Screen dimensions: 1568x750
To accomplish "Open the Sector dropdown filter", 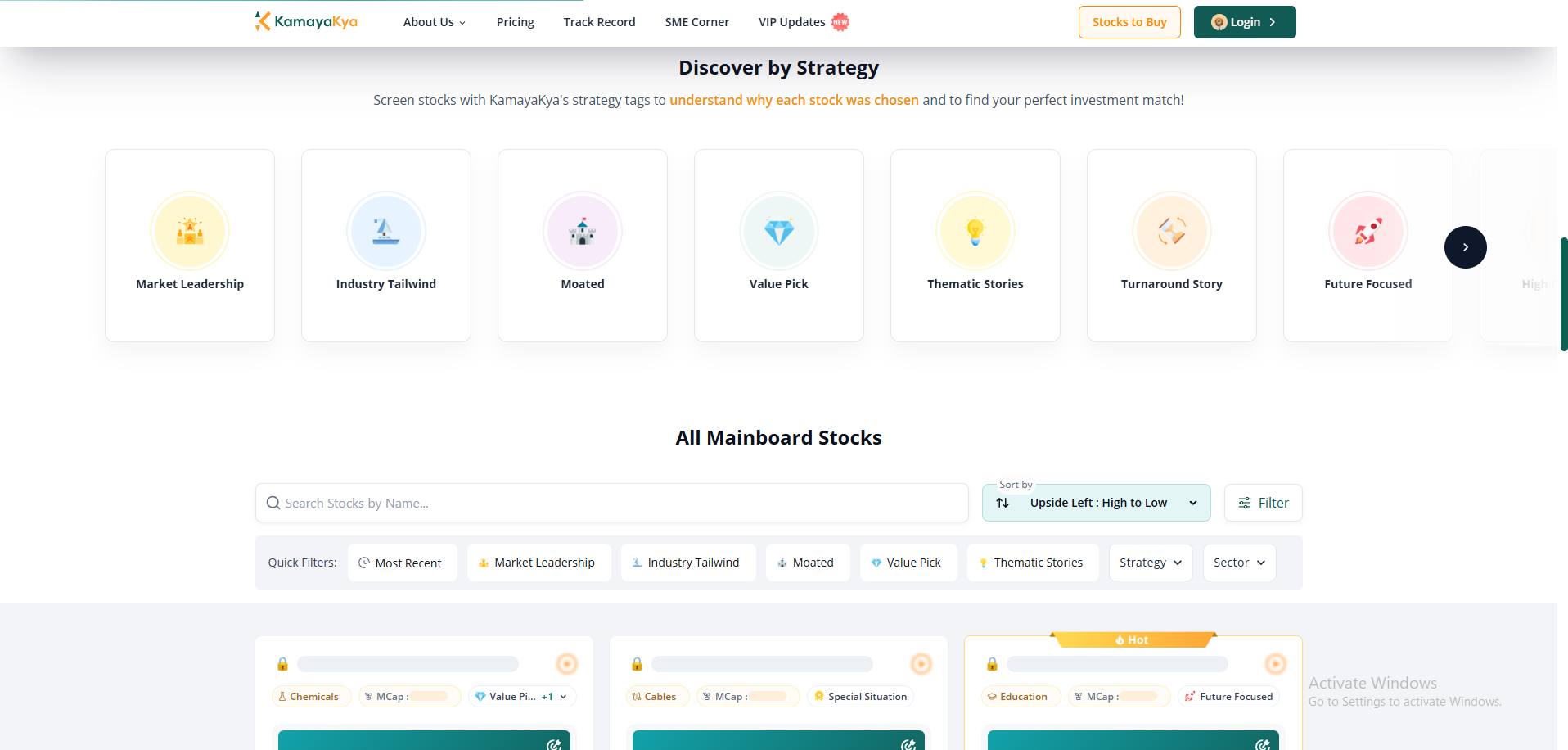I will click(1239, 562).
